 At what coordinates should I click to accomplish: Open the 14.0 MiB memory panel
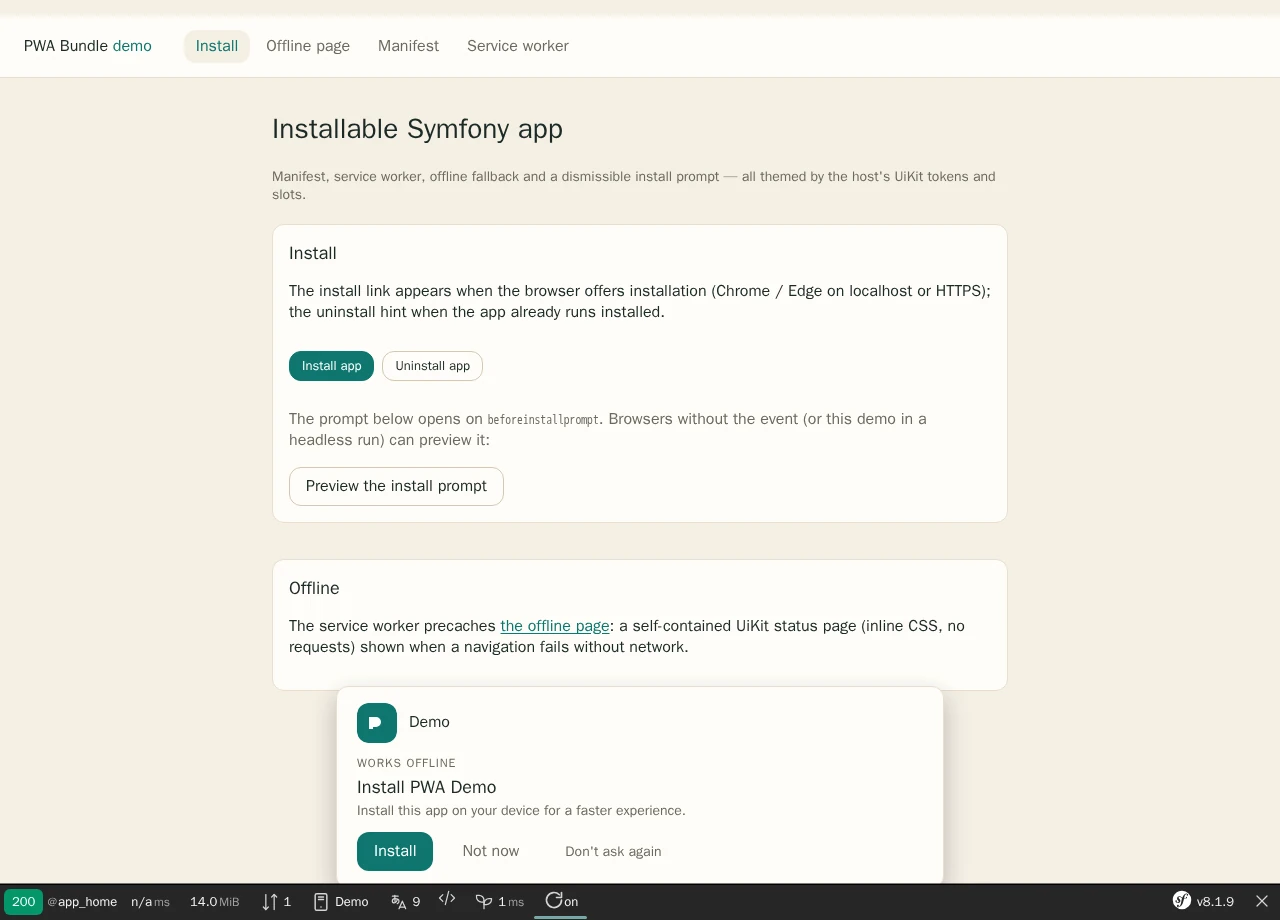[215, 902]
